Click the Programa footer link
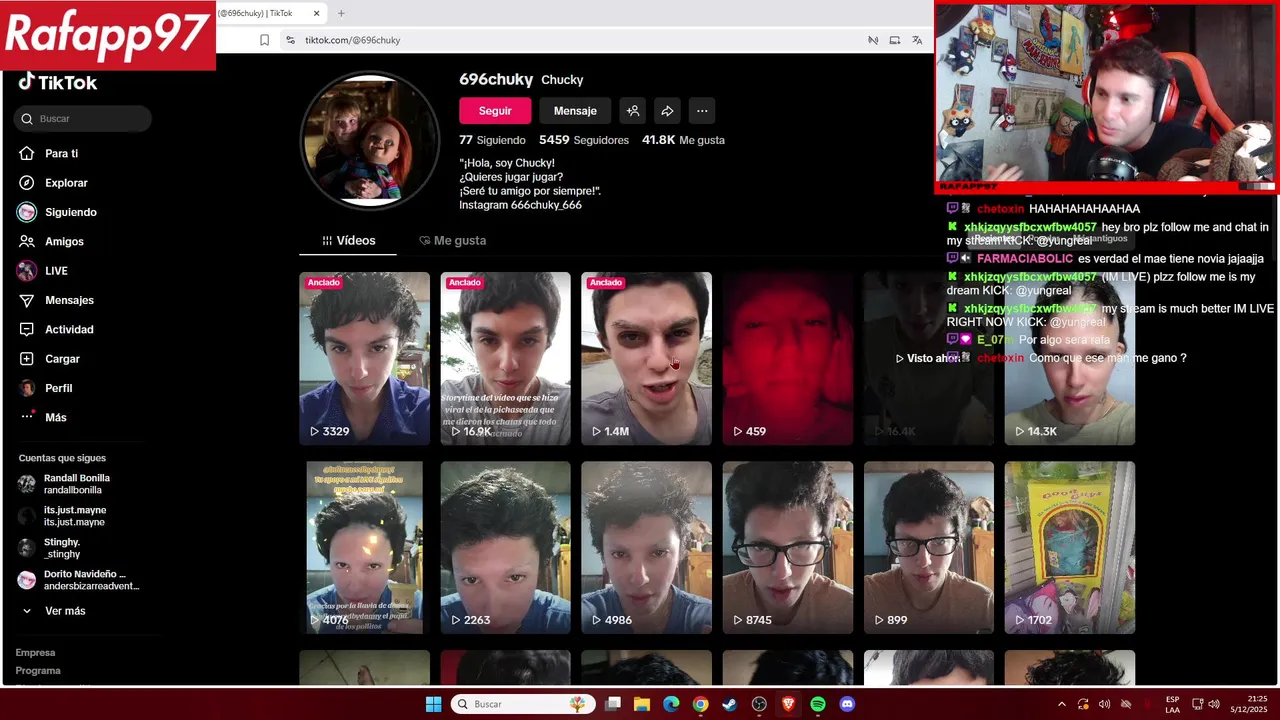1280x720 pixels. (x=38, y=670)
